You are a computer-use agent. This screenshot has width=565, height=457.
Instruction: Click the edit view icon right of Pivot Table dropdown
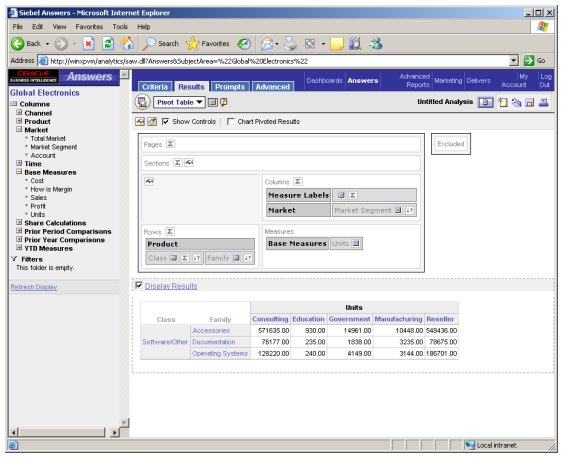pyautogui.click(x=213, y=102)
